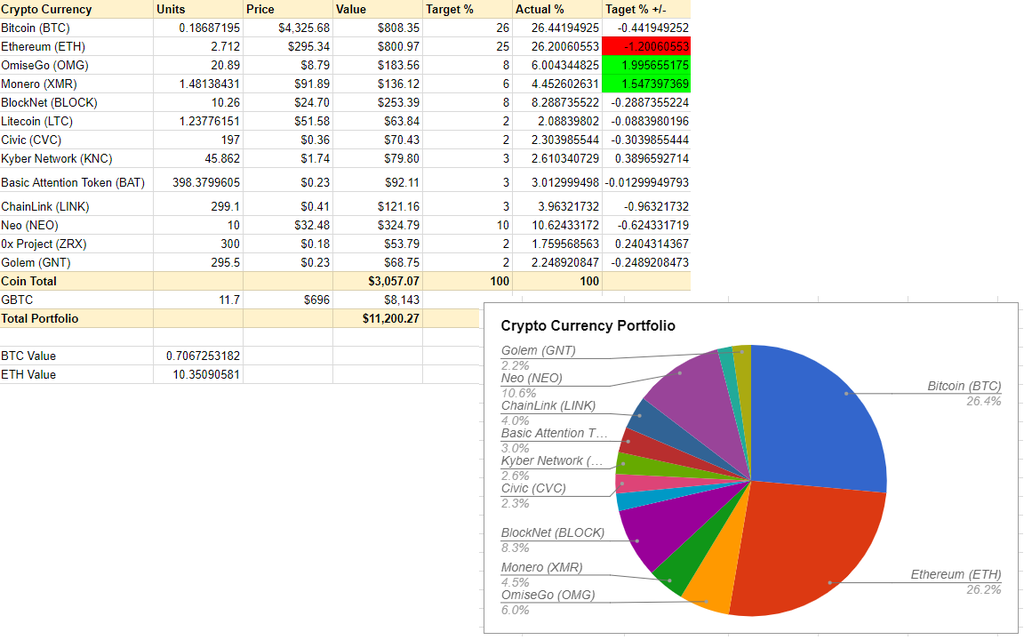
Task: Click the chart title Crypto Currency Portfolio
Action: [587, 326]
